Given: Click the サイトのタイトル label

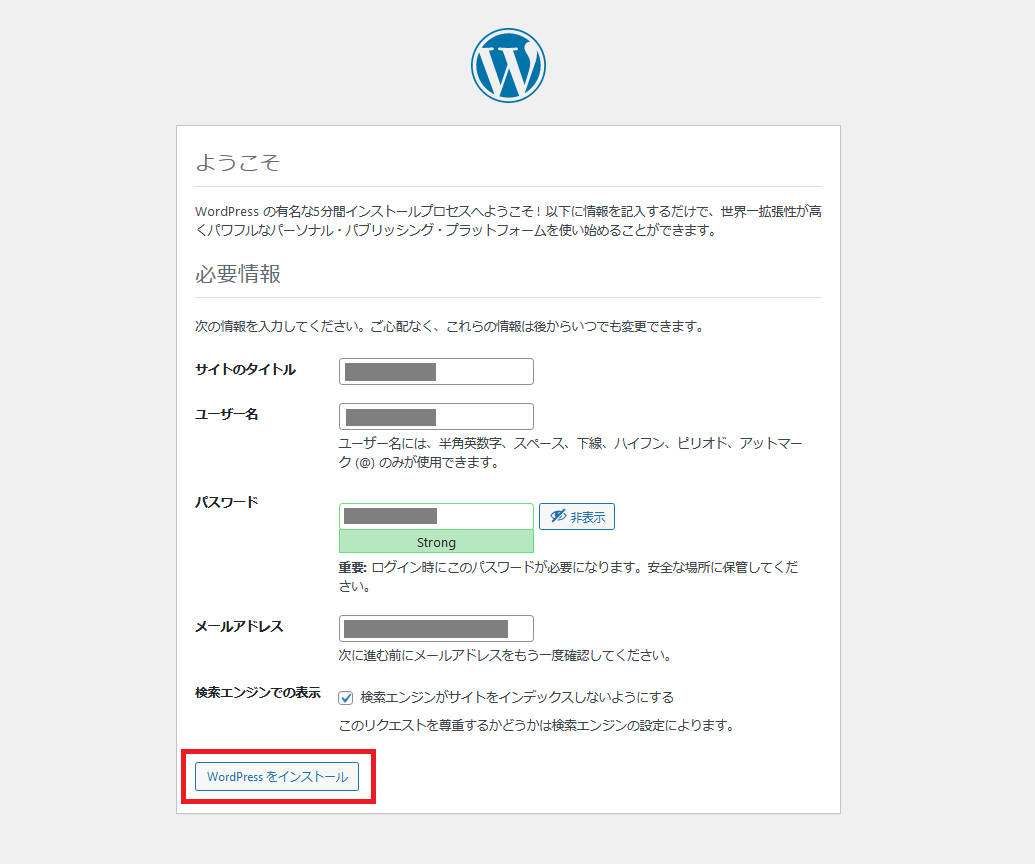Looking at the screenshot, I should (x=246, y=370).
